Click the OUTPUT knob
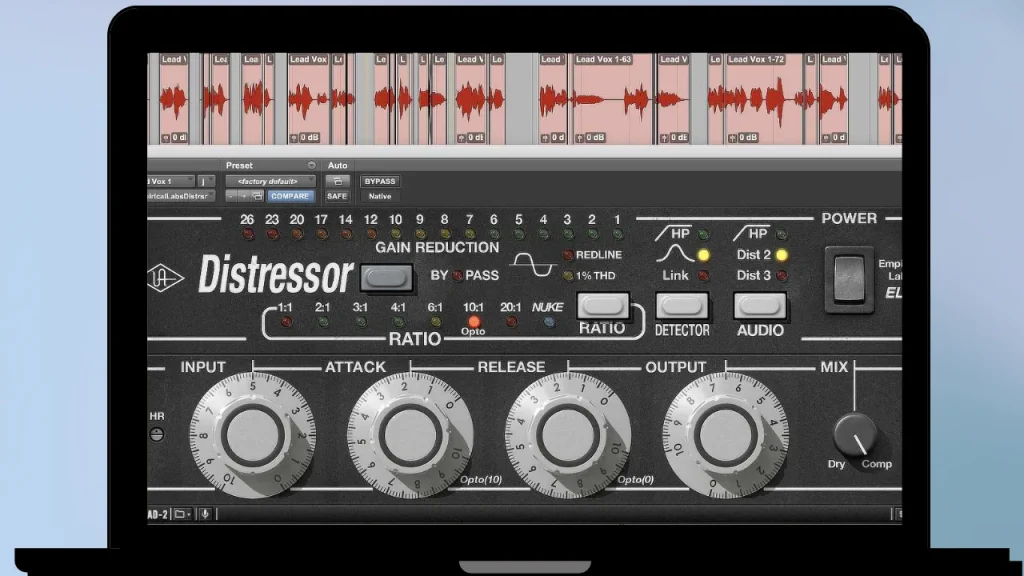 point(726,436)
